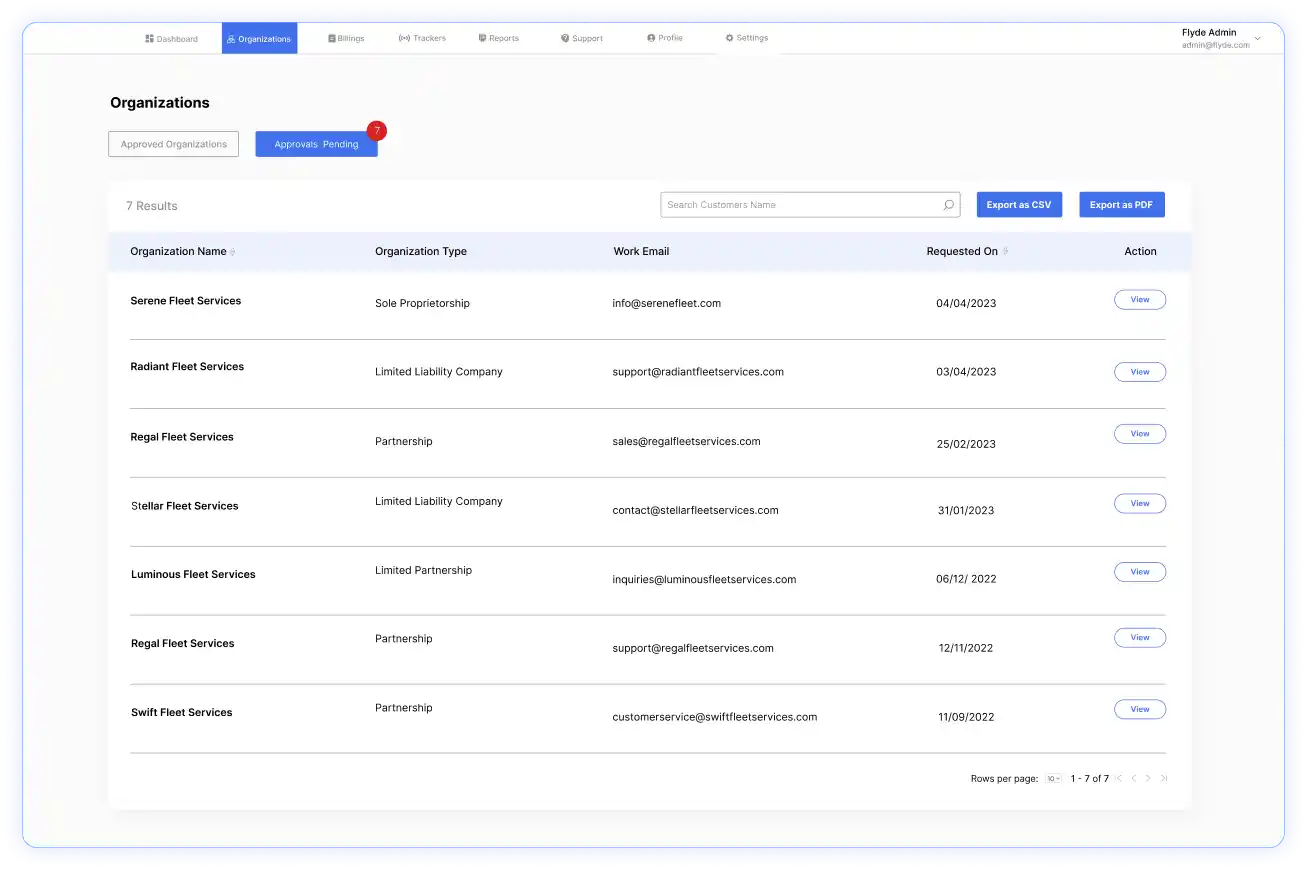1307x870 pixels.
Task: Switch to the Trackers tab
Action: pos(422,38)
